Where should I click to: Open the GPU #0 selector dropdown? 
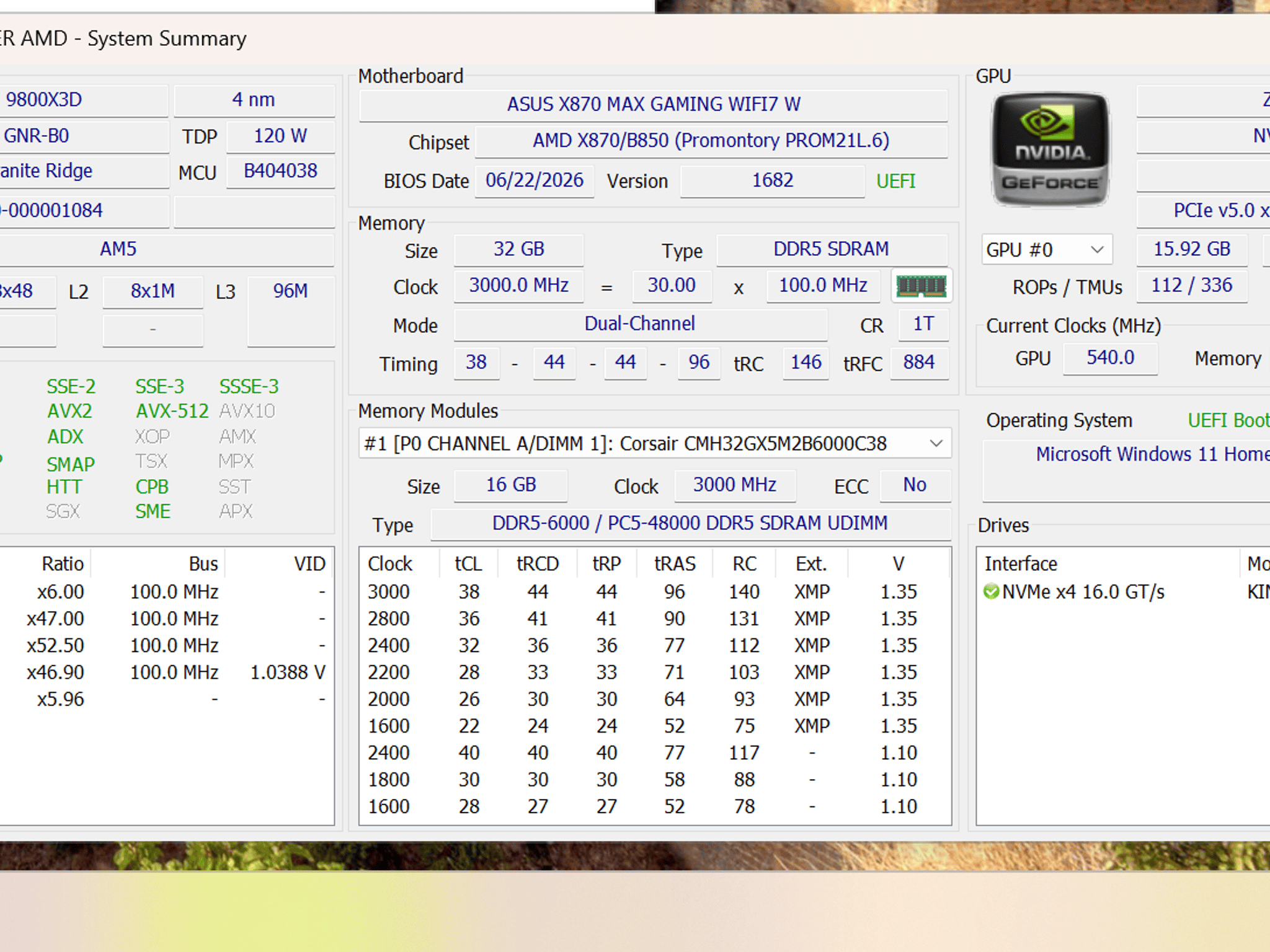coord(1047,250)
